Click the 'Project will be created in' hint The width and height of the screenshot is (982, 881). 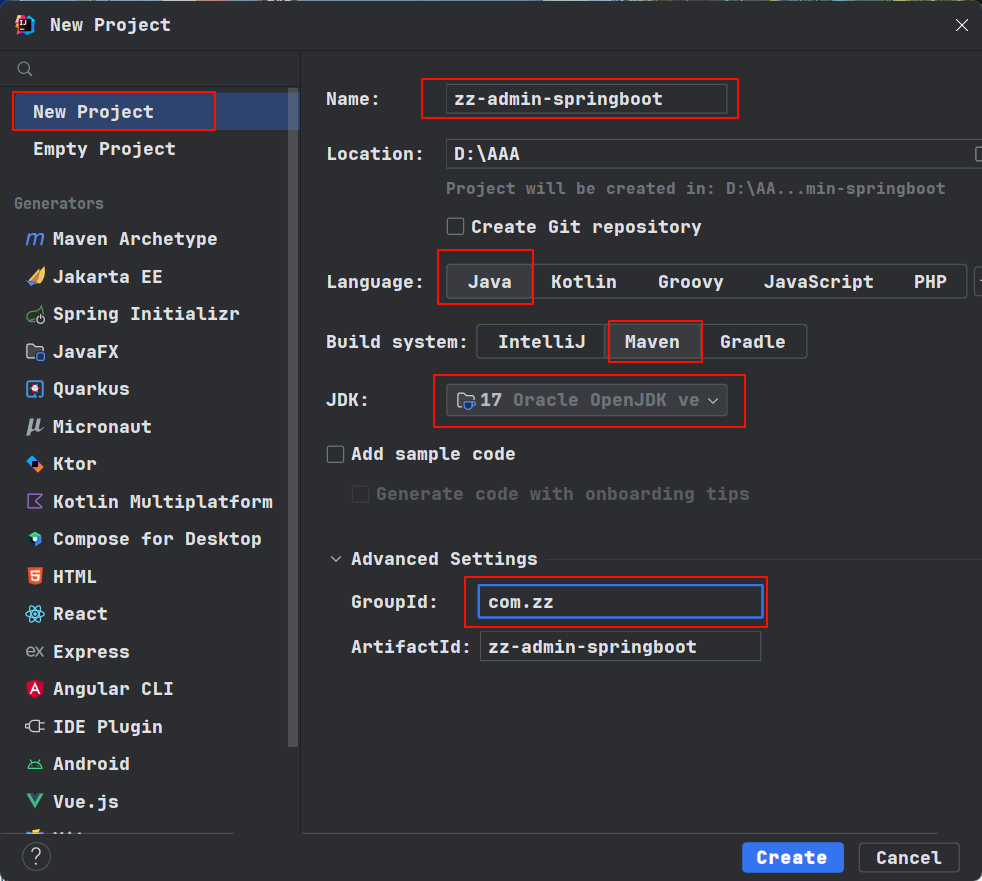695,188
